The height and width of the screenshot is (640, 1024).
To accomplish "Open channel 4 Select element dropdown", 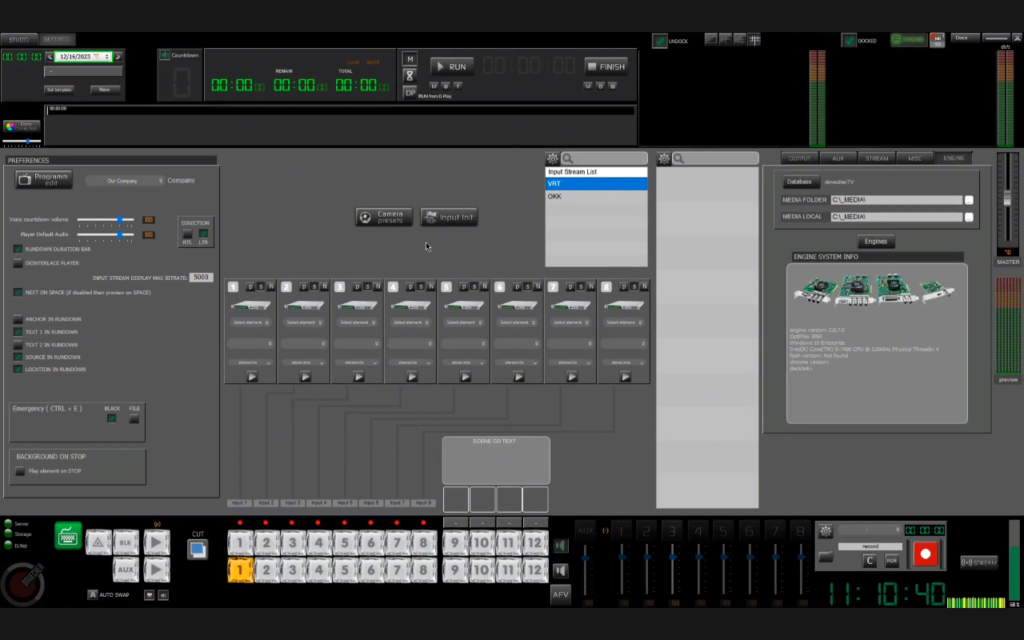I will click(410, 322).
